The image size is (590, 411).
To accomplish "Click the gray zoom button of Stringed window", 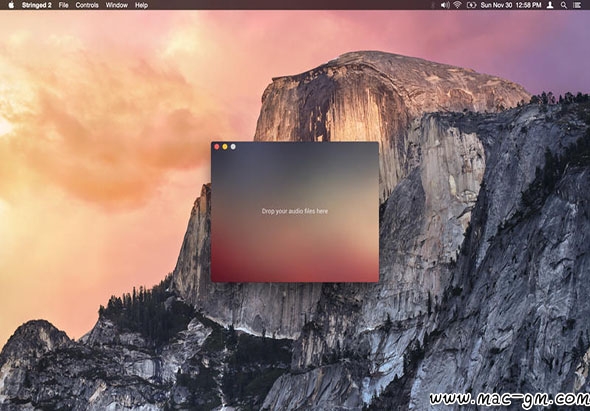I will 233,147.
